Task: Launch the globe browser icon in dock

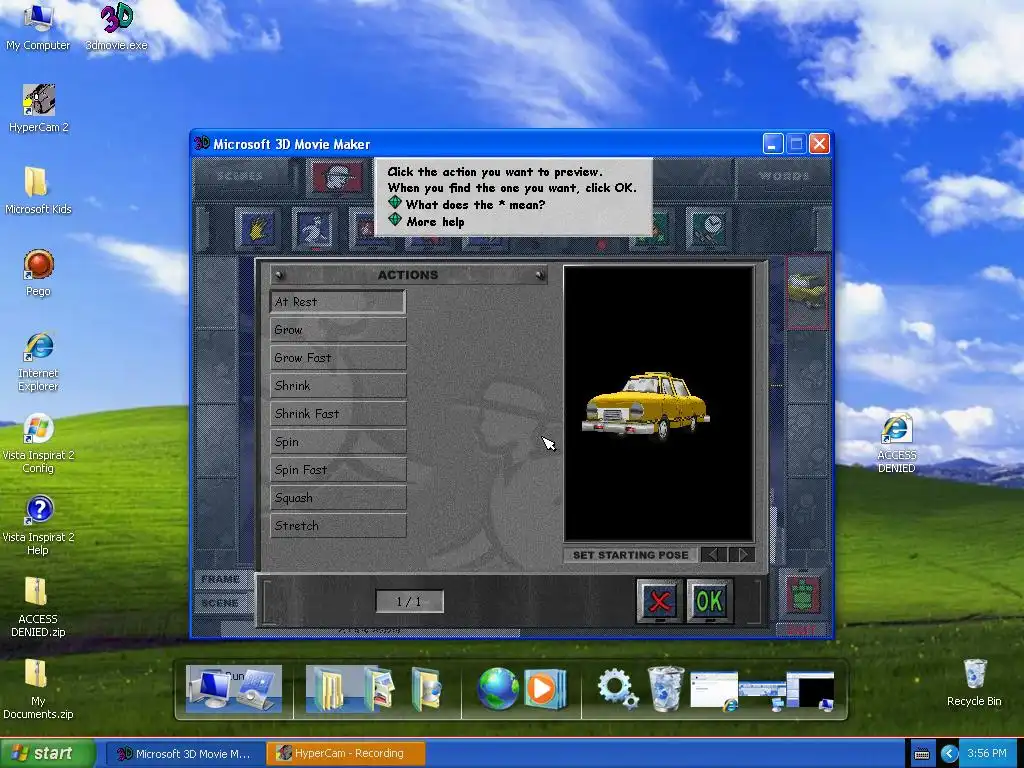Action: [498, 688]
